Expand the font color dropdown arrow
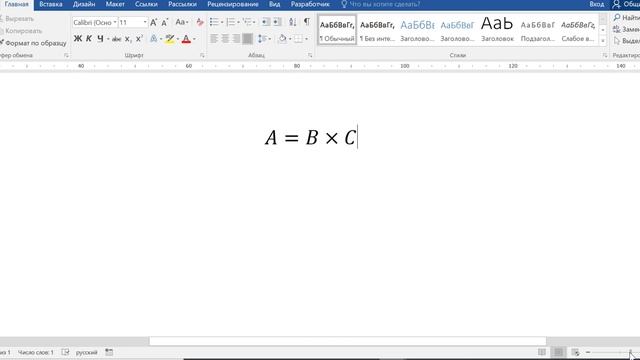Screen dimensions: 640x360 click(x=194, y=39)
